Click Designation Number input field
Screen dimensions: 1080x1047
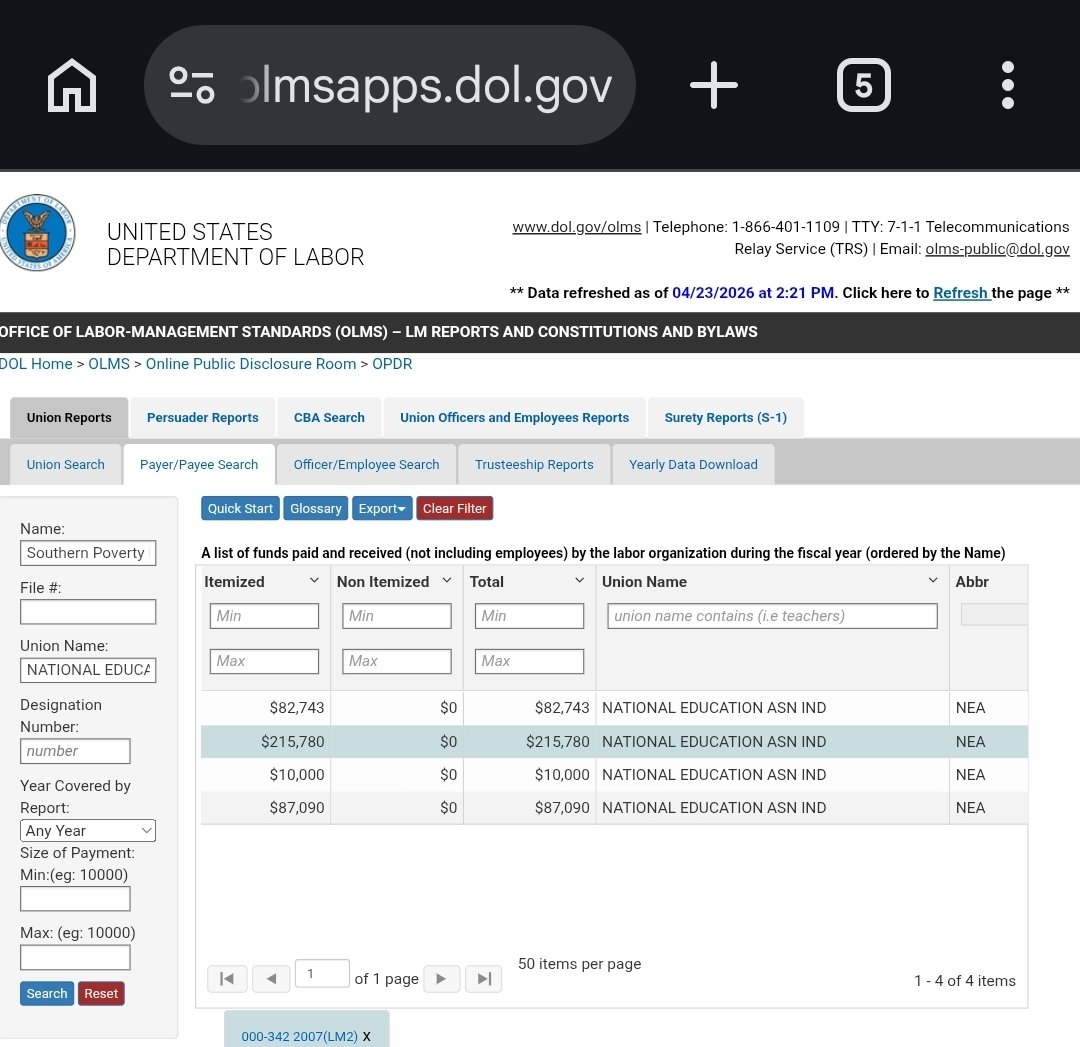click(x=75, y=751)
